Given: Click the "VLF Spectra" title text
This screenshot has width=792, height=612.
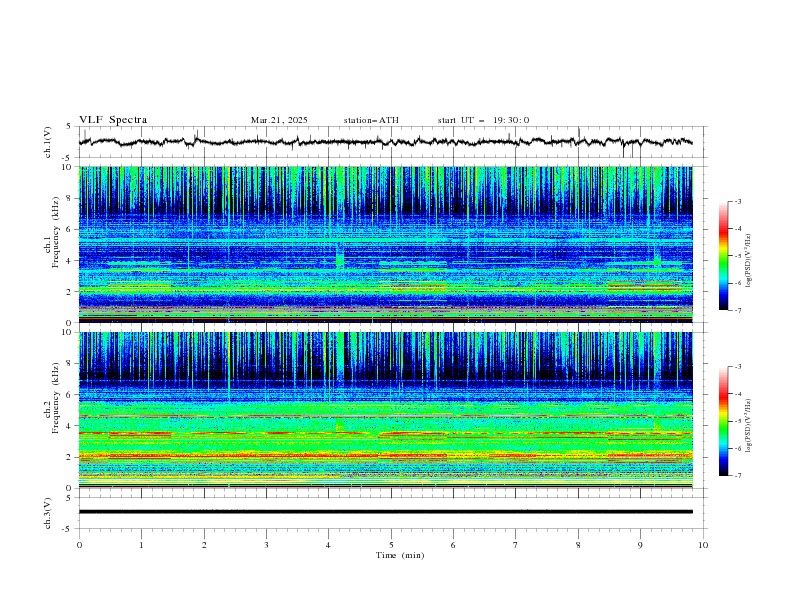Looking at the screenshot, I should point(113,120).
